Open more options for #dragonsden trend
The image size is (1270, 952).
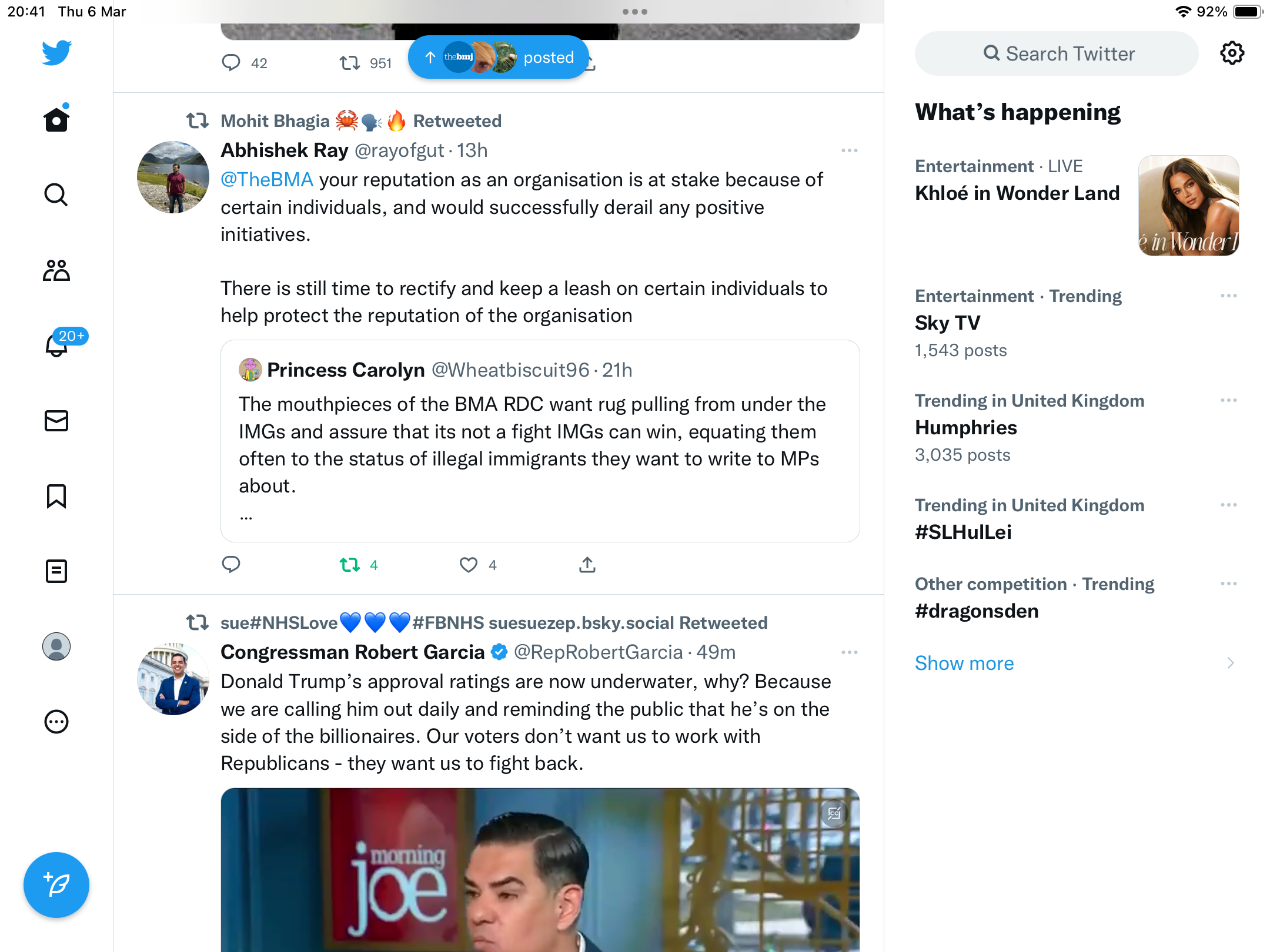click(1229, 584)
